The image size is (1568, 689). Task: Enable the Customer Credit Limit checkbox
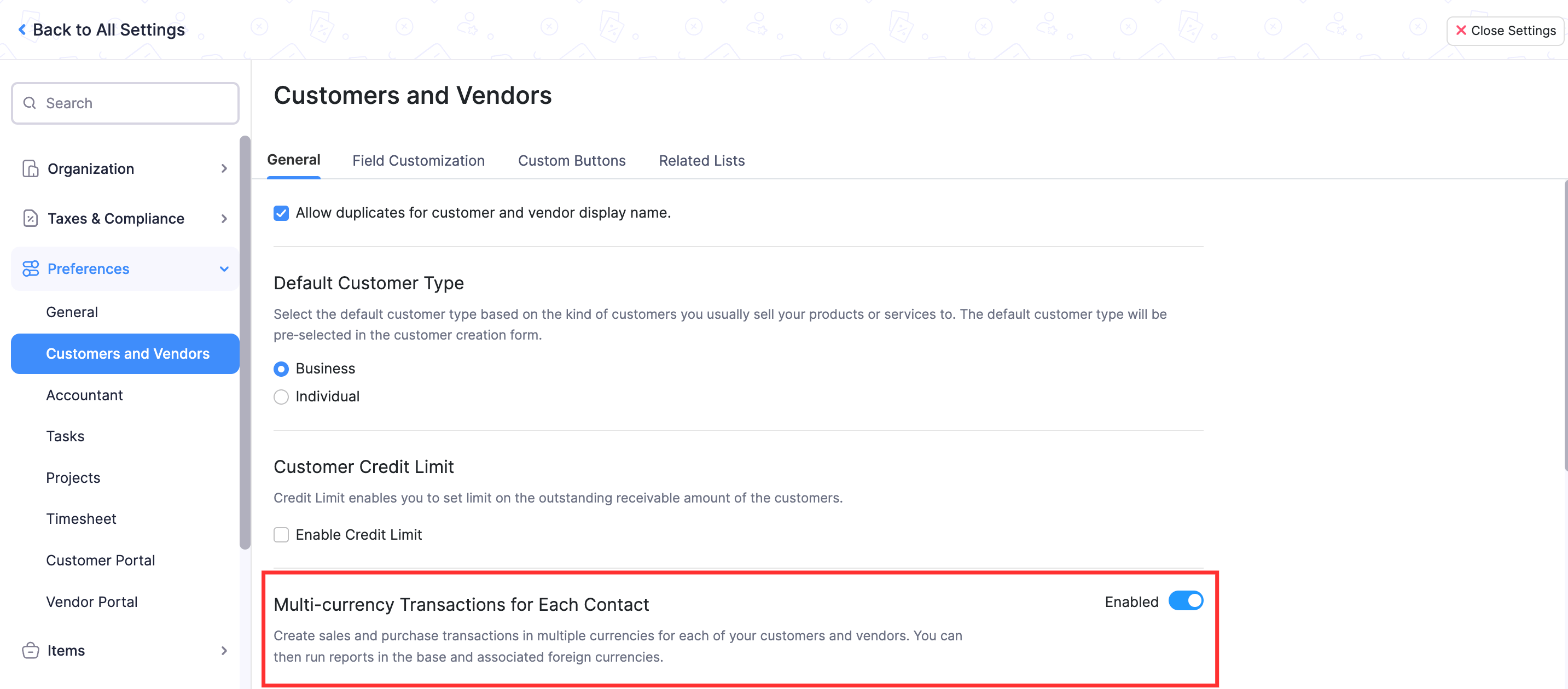pyautogui.click(x=281, y=534)
